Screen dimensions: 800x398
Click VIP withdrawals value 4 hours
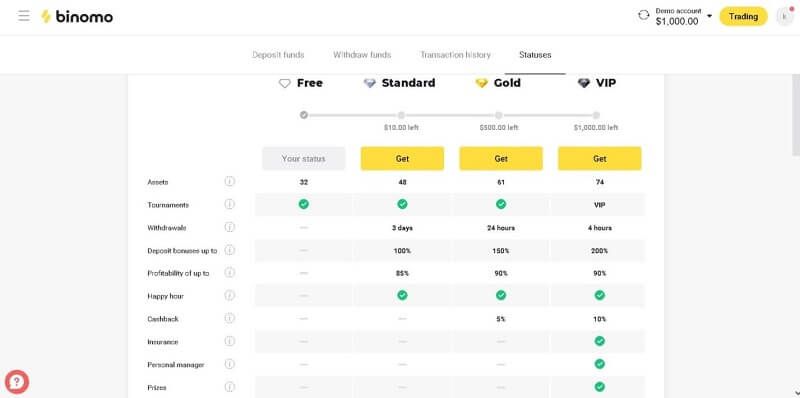[x=599, y=228]
